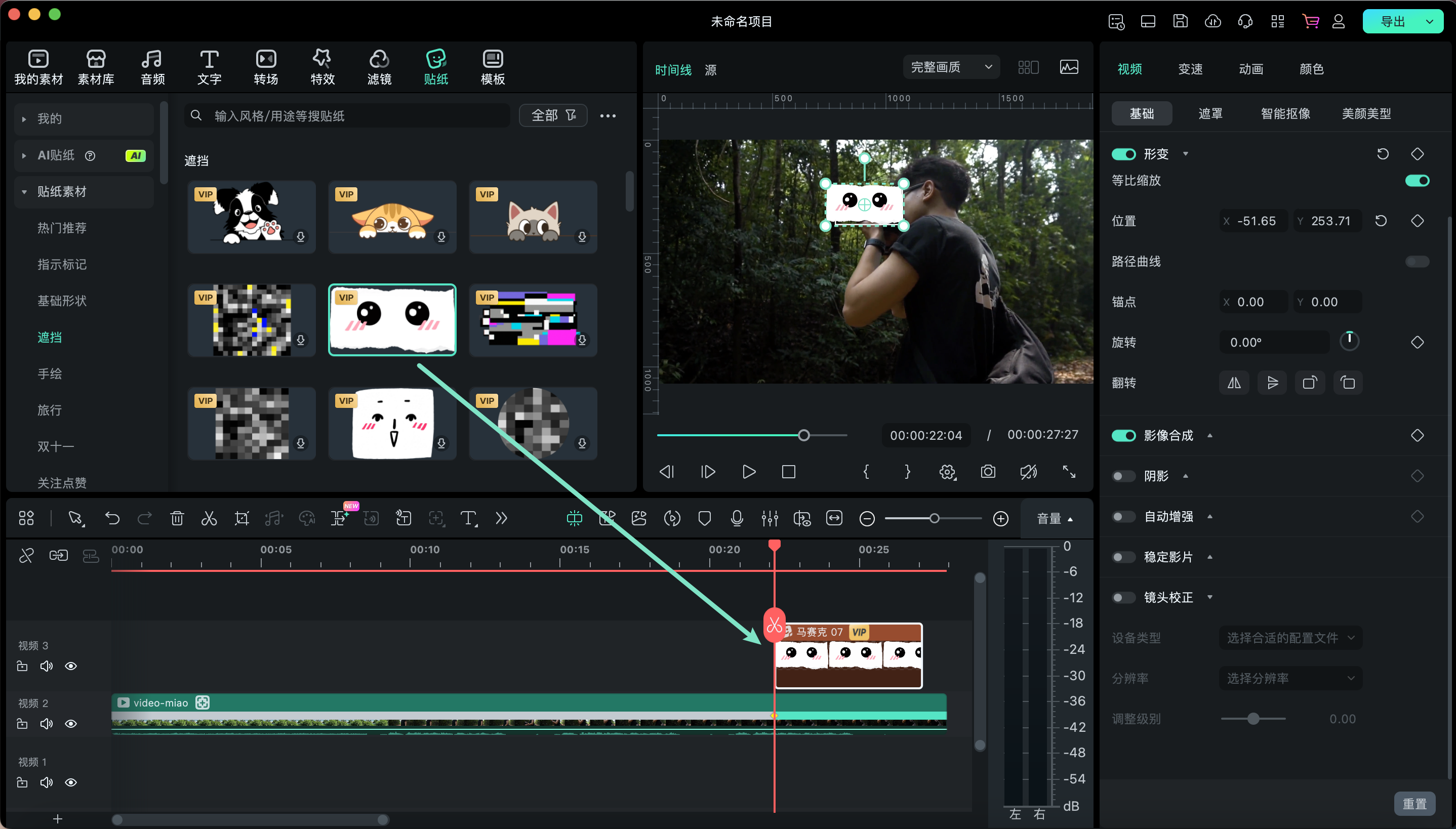Click the 导出 export button
This screenshot has height=829, width=1456.
coord(1393,22)
